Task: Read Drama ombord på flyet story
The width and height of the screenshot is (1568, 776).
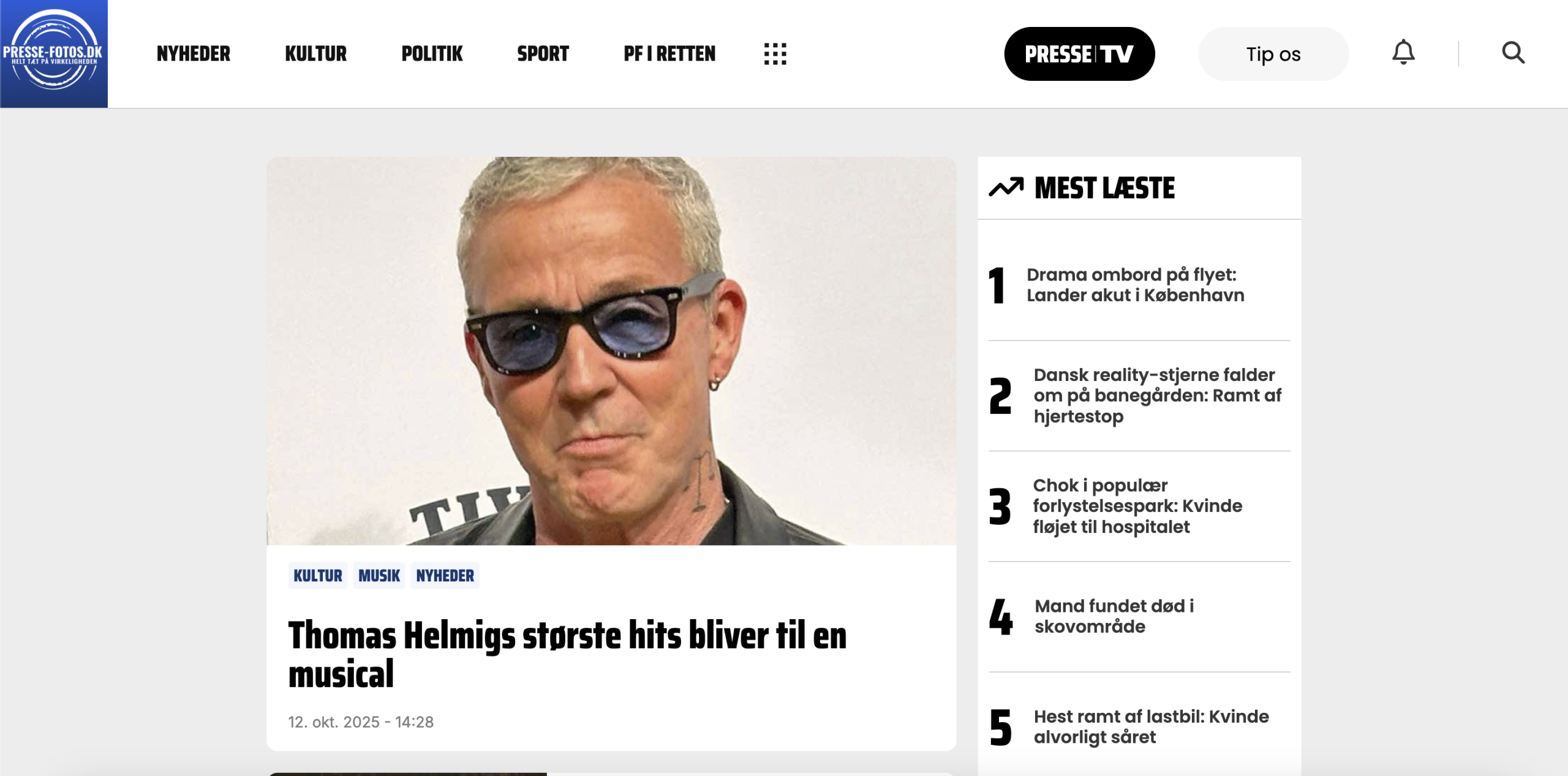Action: point(1136,285)
